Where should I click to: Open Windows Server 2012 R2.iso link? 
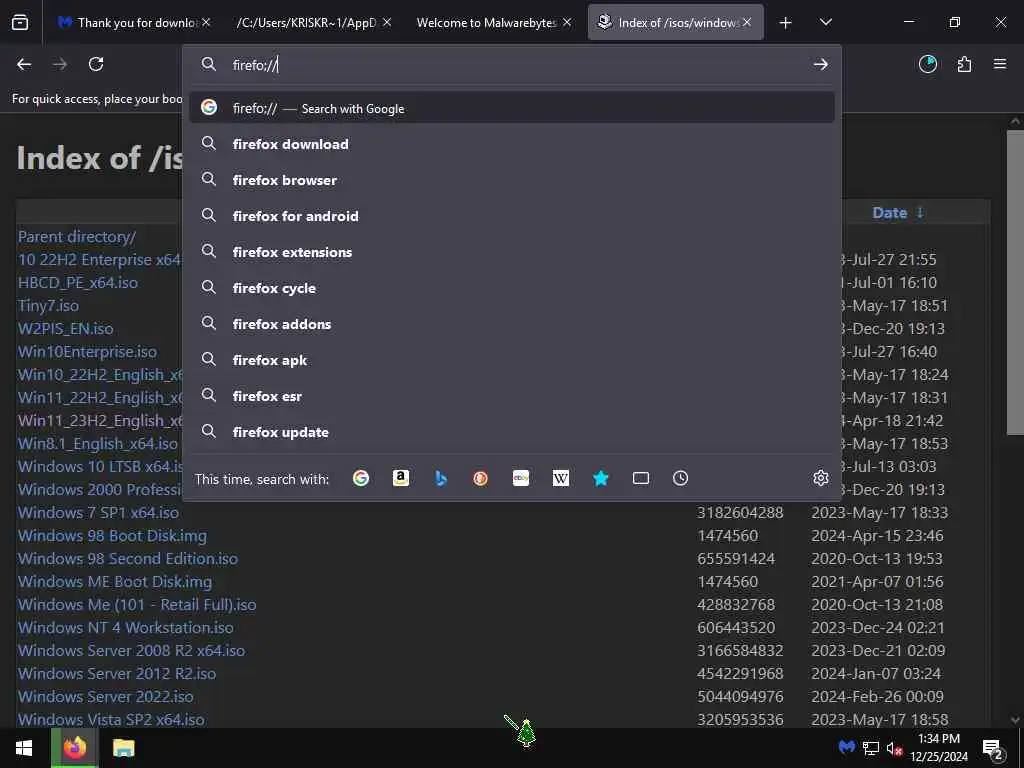tap(117, 673)
